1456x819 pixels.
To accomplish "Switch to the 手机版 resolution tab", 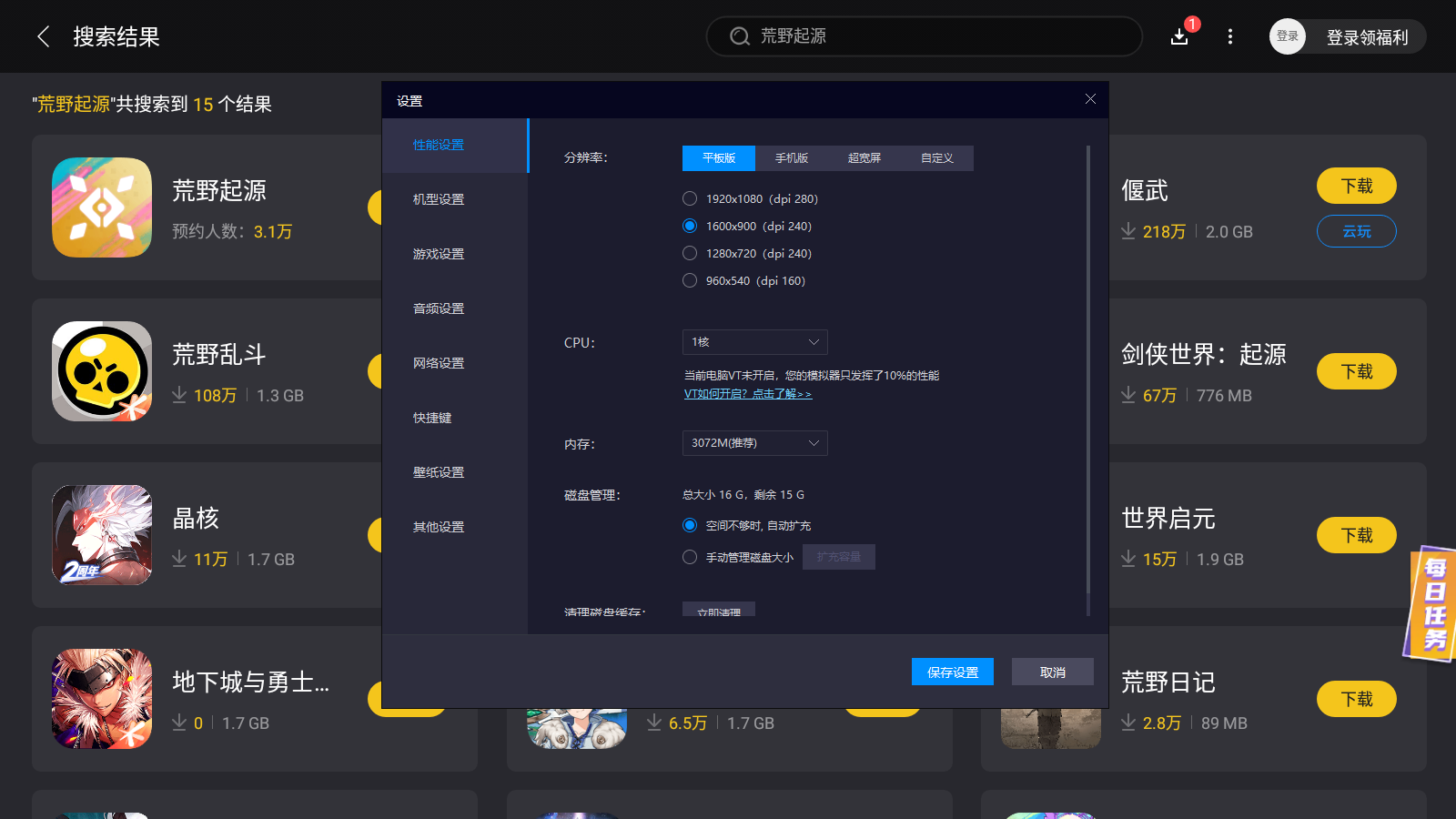I will (792, 158).
